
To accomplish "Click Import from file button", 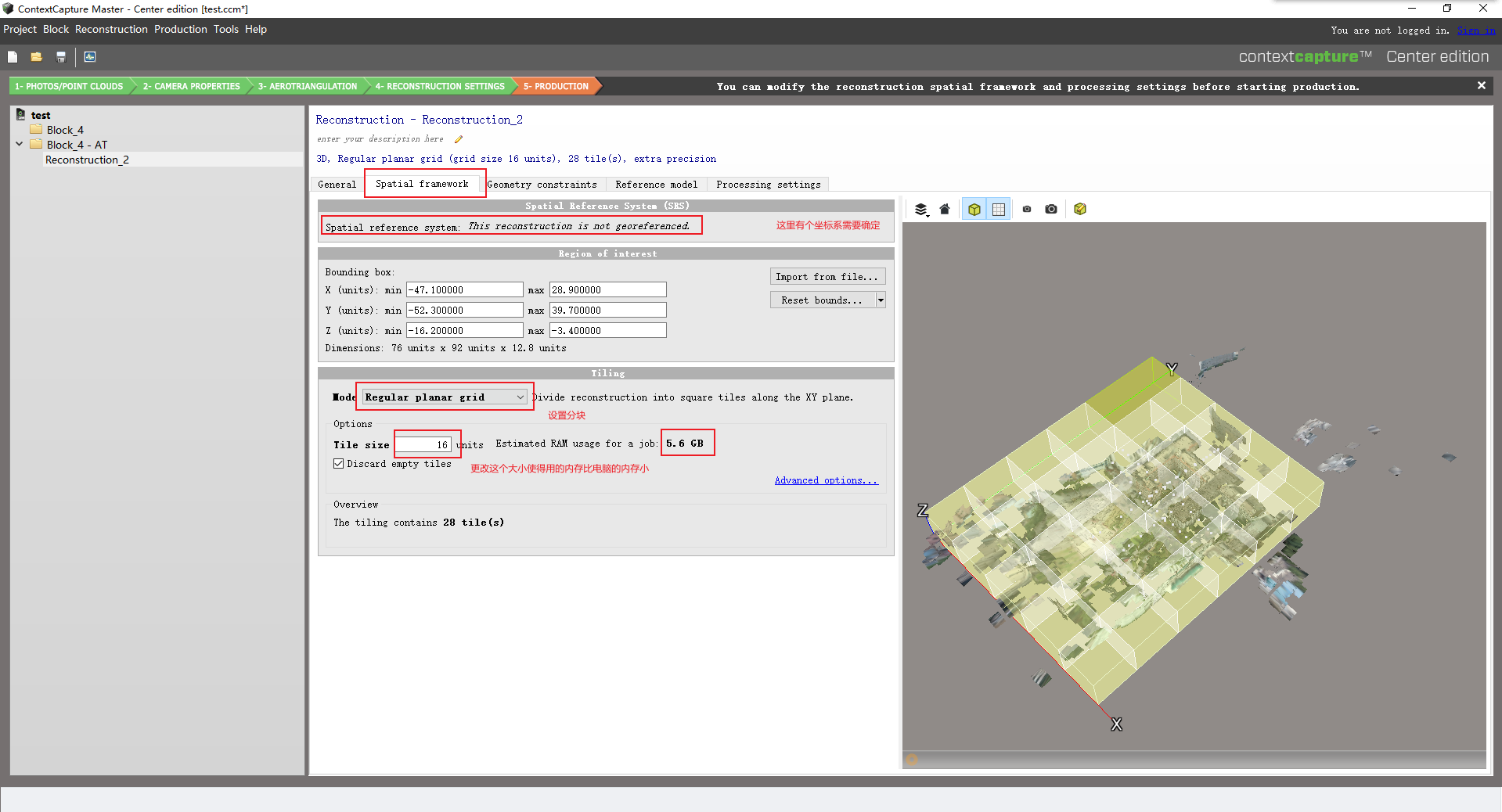I will pos(827,277).
